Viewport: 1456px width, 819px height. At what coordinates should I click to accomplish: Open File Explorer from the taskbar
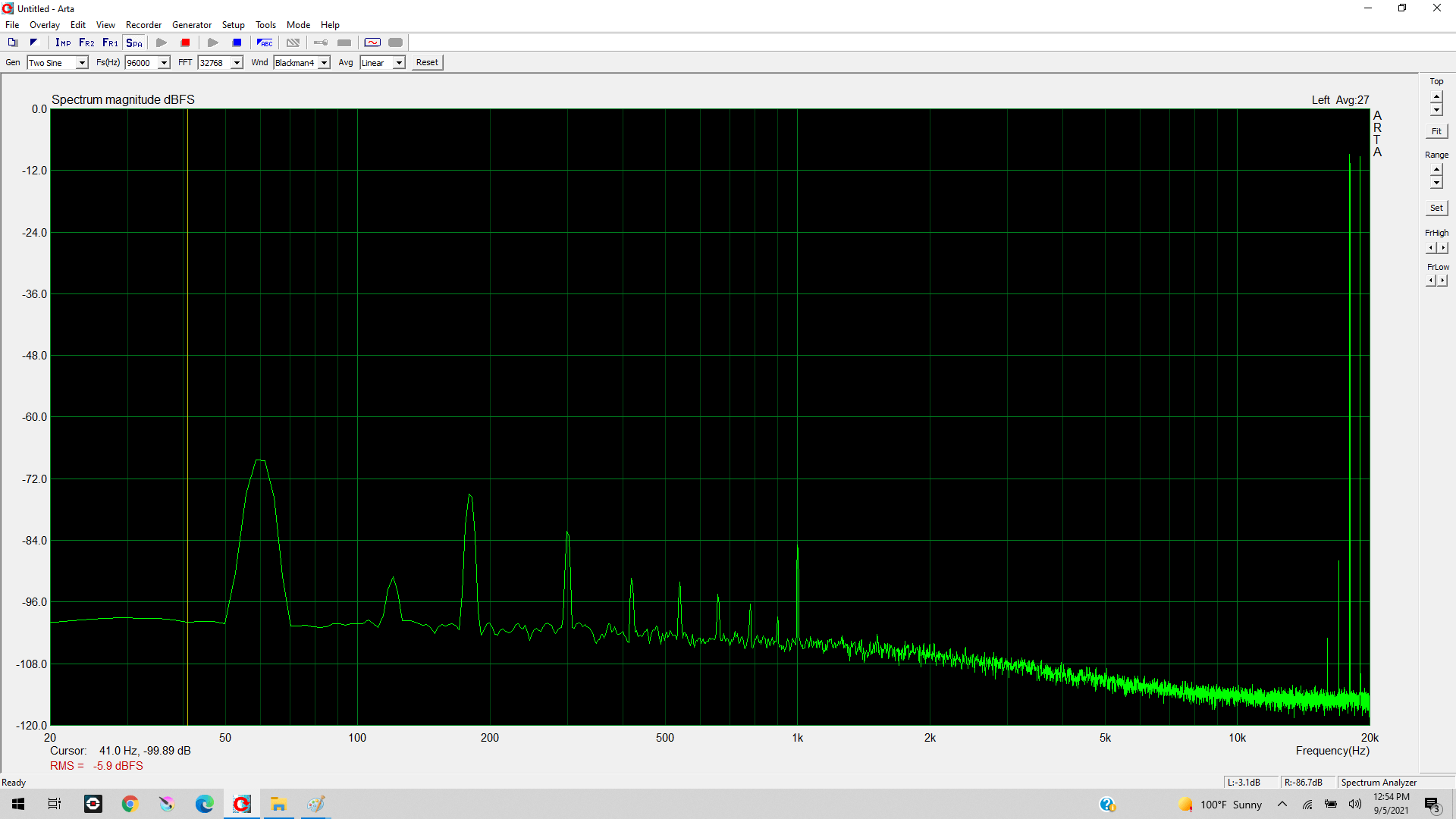278,804
